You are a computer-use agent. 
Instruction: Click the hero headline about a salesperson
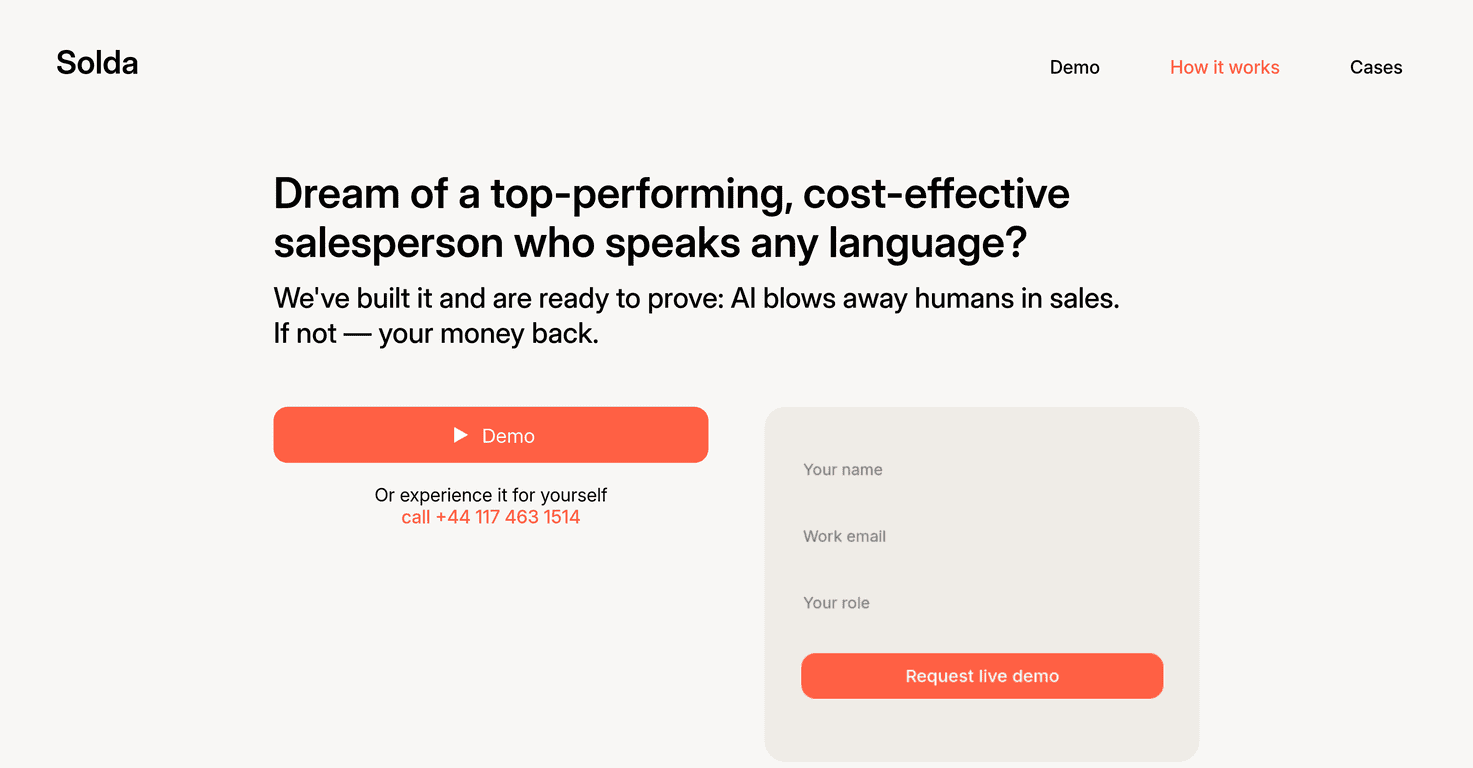coord(671,218)
